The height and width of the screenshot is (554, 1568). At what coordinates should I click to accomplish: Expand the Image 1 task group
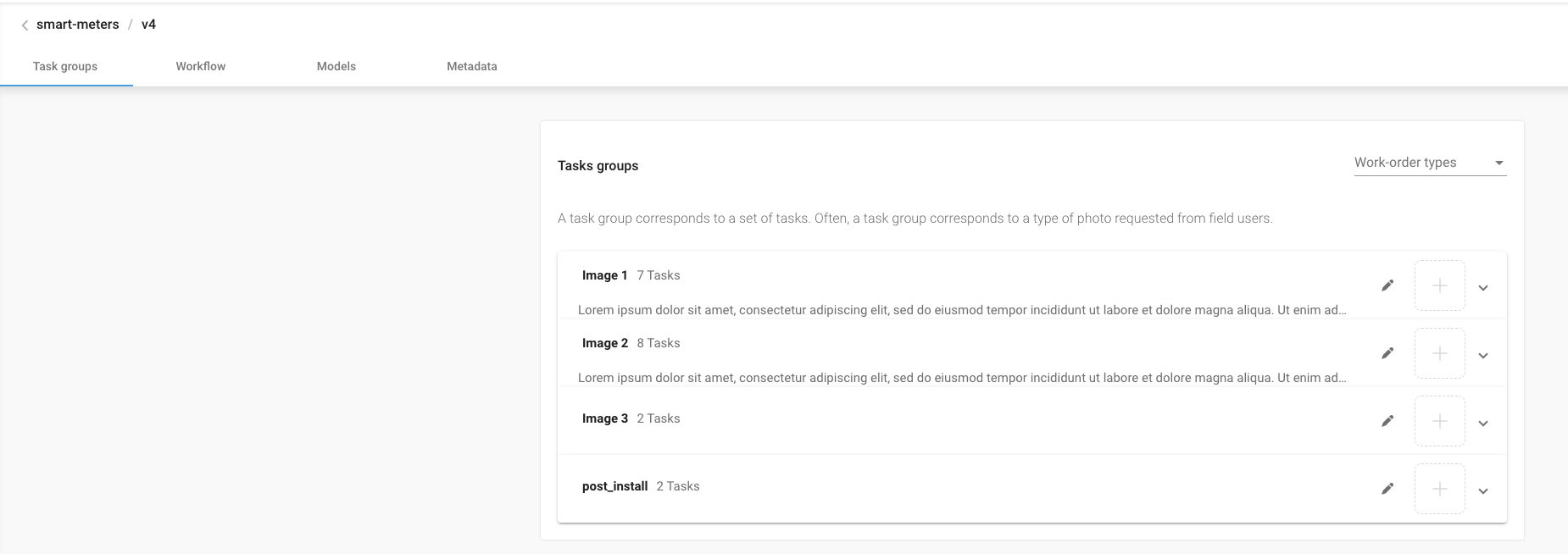1483,288
